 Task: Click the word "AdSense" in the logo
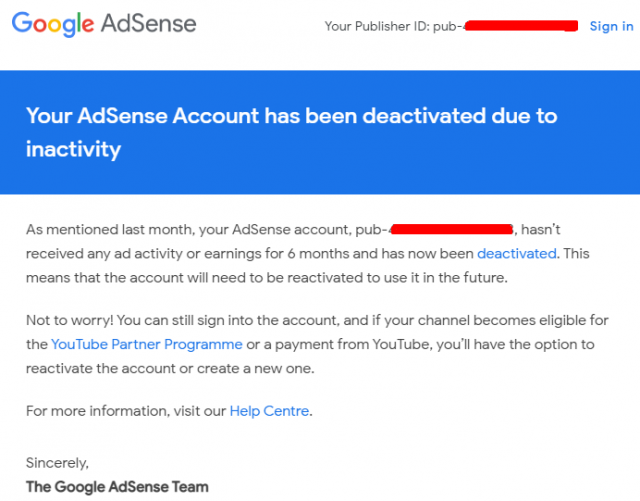(148, 24)
